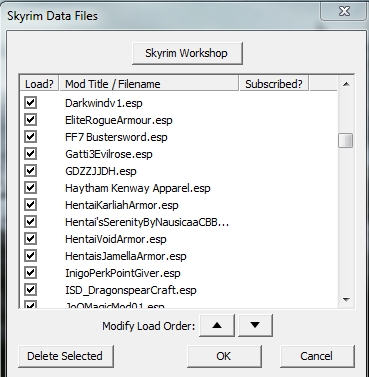Close the Skyrim Data Files dialog
Image resolution: width=369 pixels, height=377 pixels.
[344, 11]
